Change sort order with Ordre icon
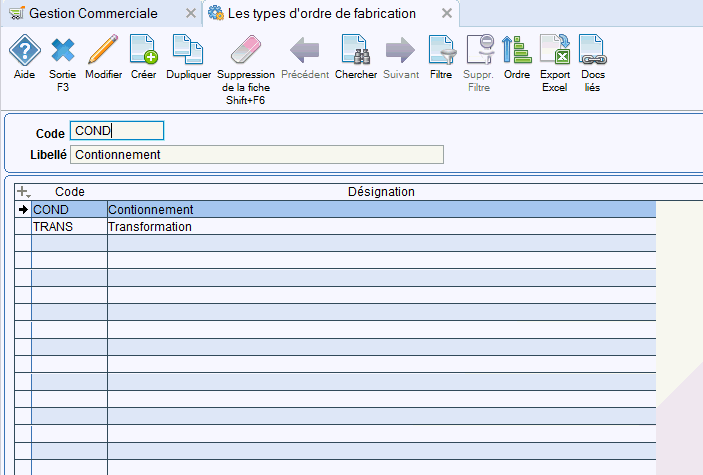Viewport: 703px width, 475px height. coord(516,51)
